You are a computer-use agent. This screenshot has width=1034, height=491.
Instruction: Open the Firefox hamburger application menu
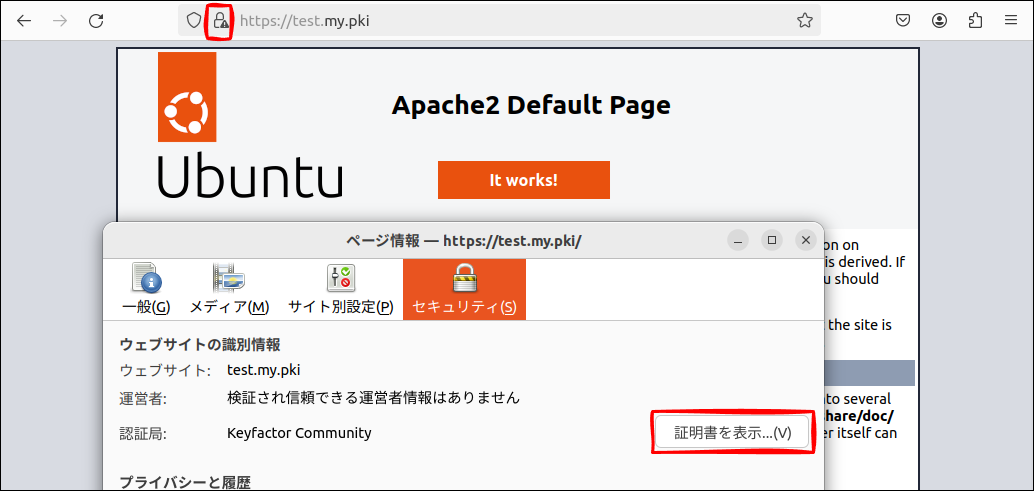(1011, 20)
